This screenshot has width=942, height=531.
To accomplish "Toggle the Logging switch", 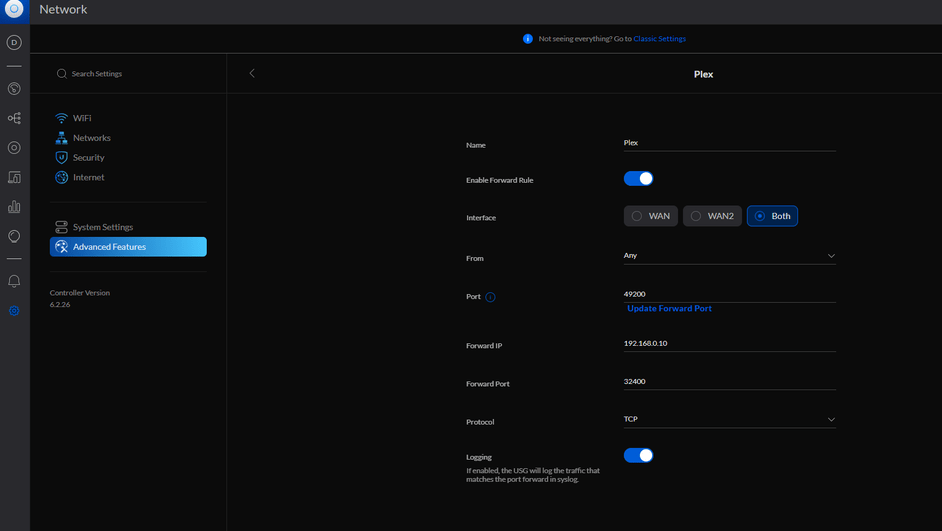I will [x=638, y=455].
